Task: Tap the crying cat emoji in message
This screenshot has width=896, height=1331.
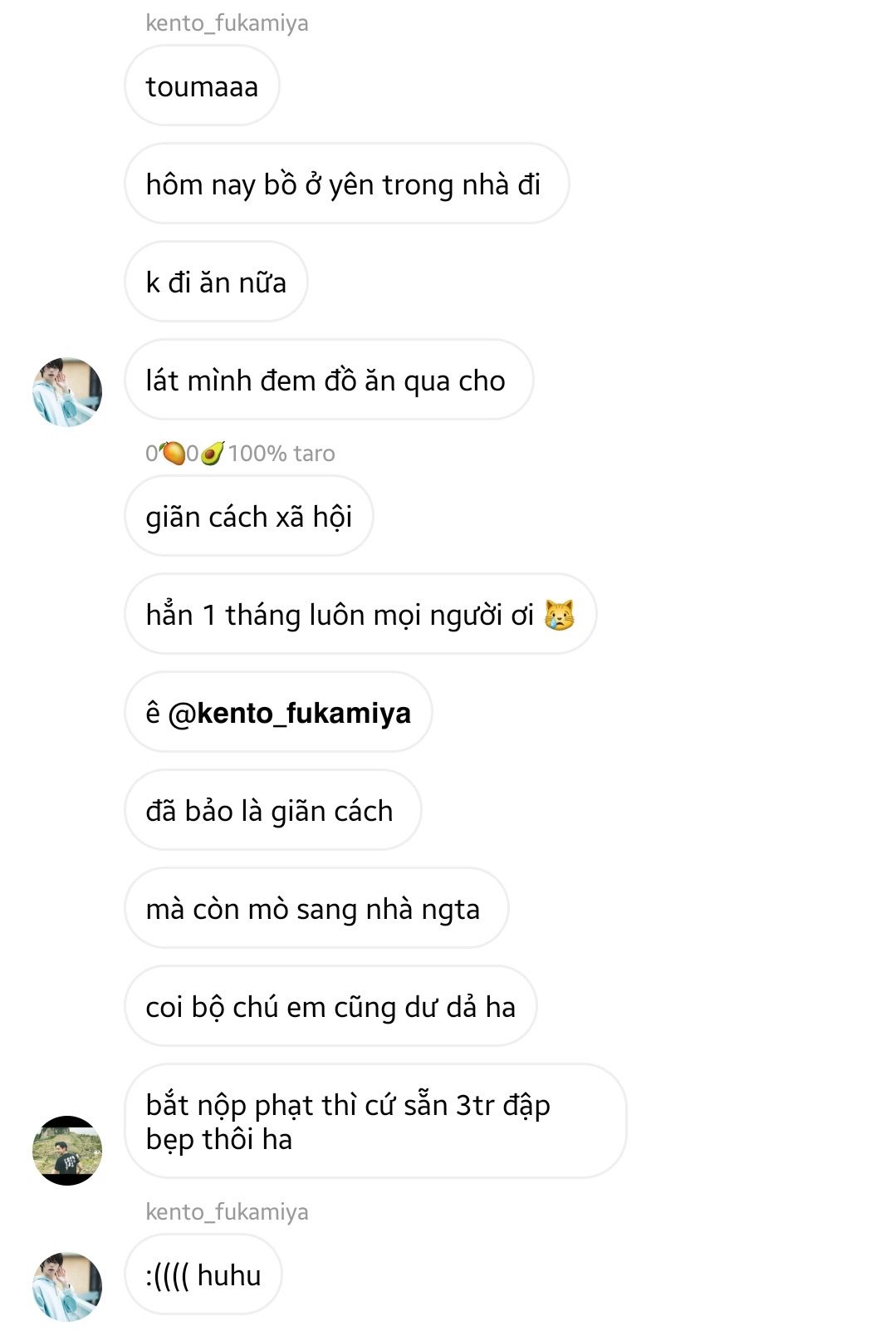Action: 559,615
